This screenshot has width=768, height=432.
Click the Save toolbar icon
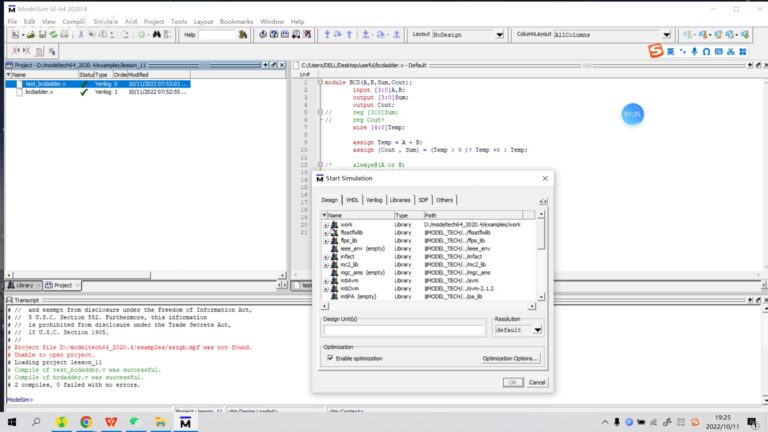click(42, 35)
